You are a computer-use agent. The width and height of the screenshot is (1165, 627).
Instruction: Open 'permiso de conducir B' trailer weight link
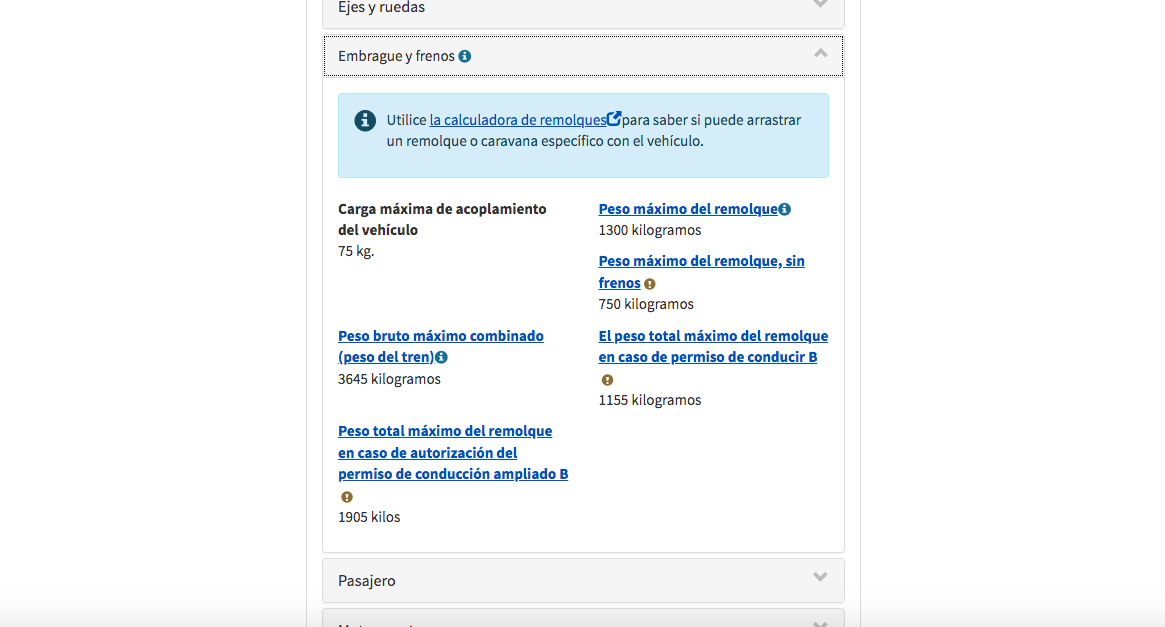[x=713, y=346]
